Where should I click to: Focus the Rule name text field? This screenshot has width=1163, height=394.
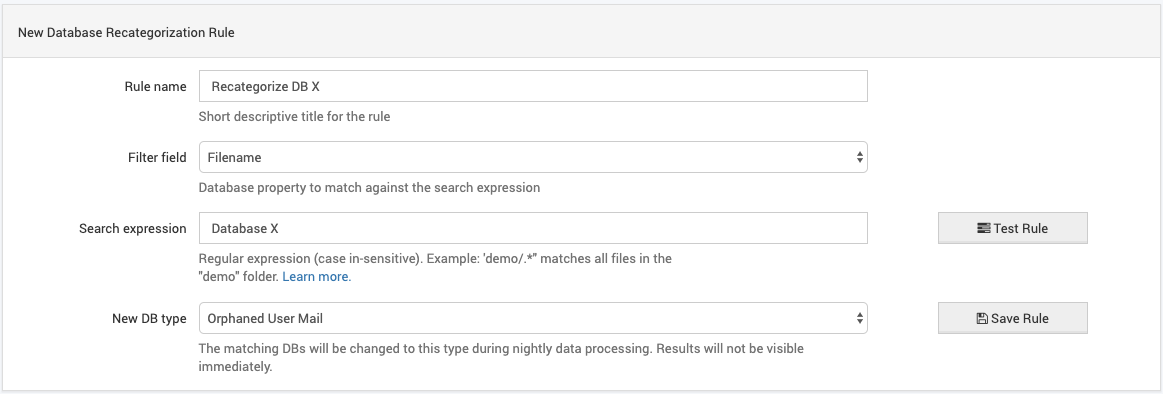pyautogui.click(x=533, y=86)
